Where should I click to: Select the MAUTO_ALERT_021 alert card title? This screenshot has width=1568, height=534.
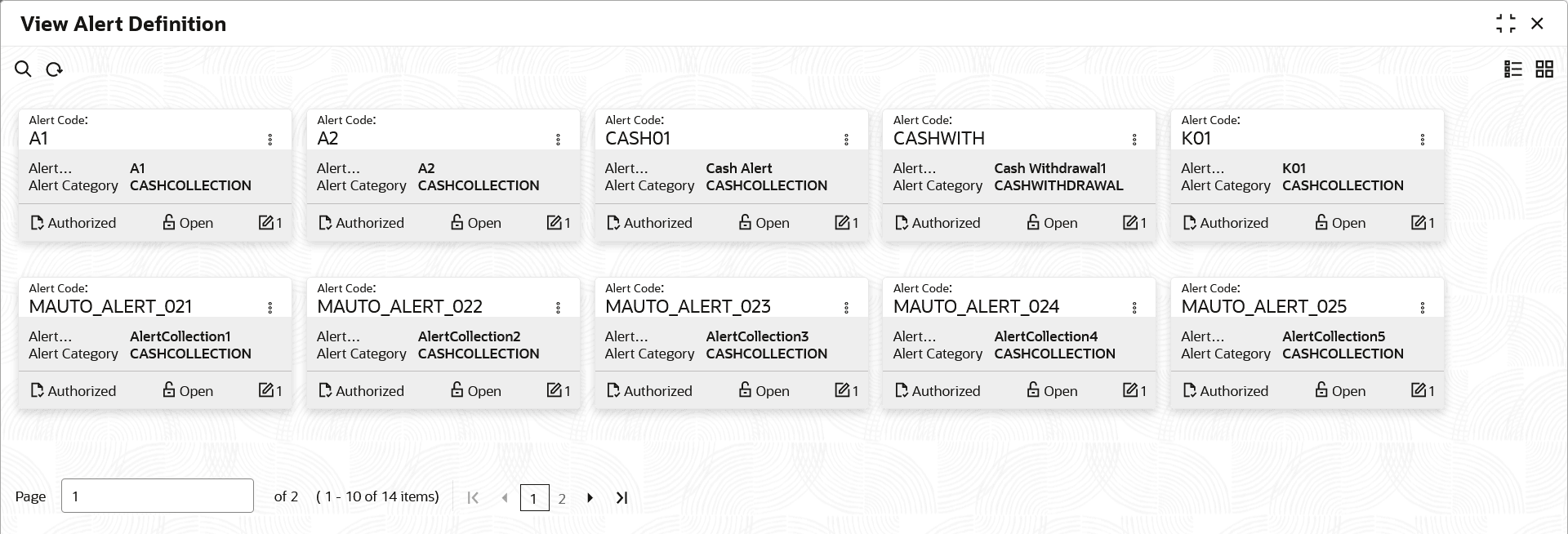tap(110, 307)
